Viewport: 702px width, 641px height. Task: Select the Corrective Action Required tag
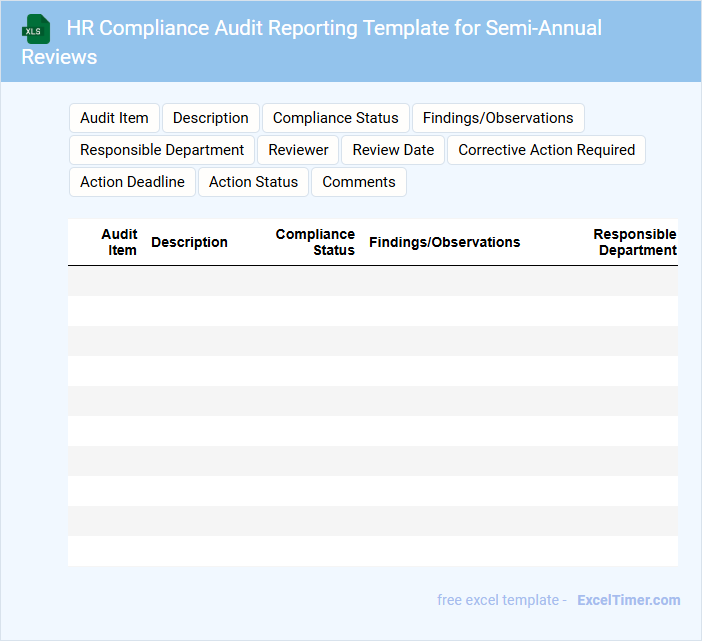pos(546,150)
